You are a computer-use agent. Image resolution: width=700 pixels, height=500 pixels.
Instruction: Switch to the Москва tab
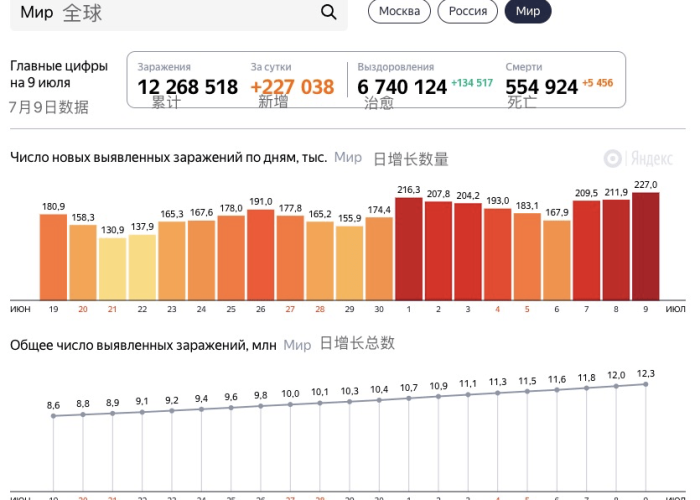point(399,11)
